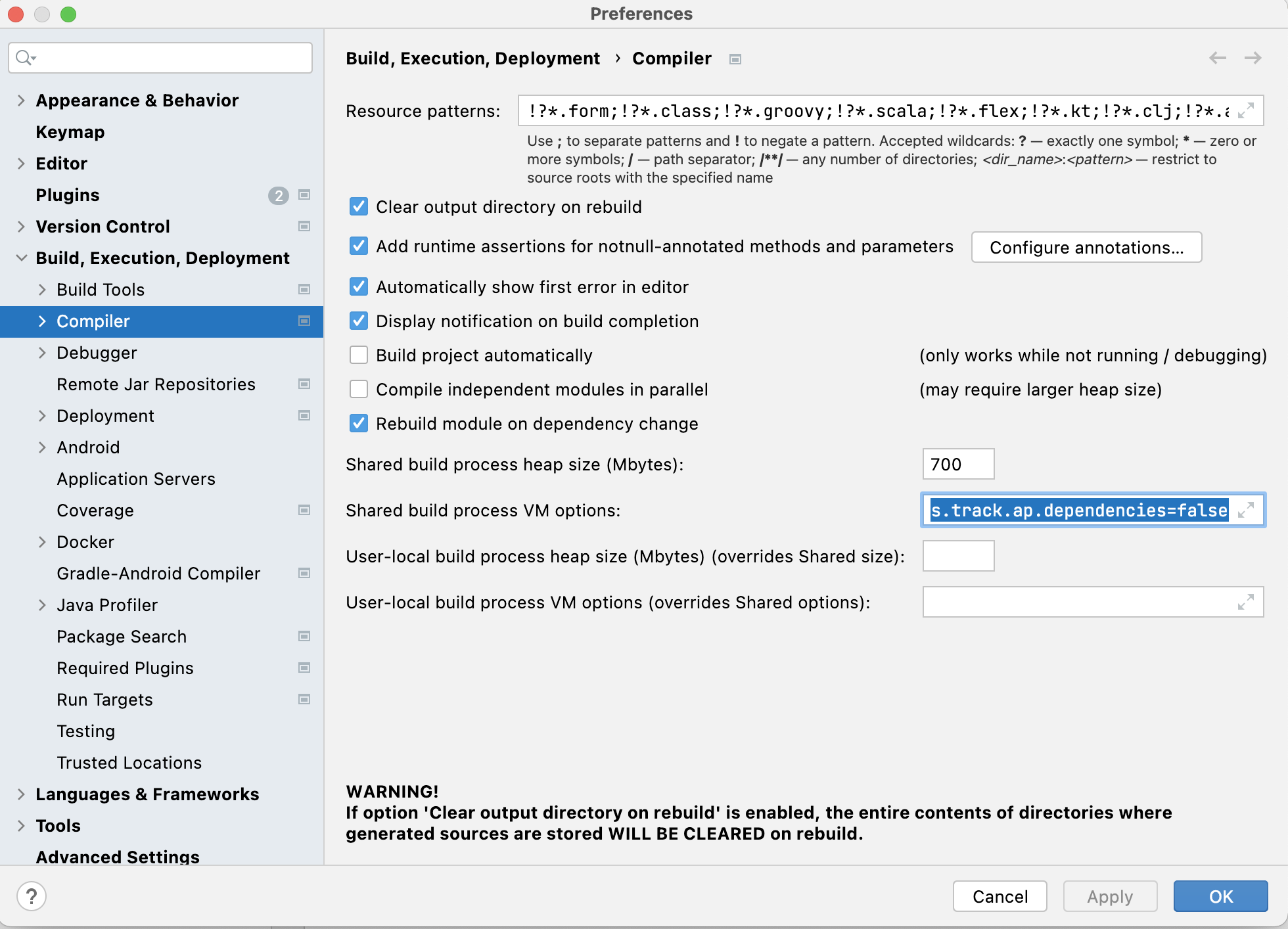Click the search magnifier icon in sidebar
The height and width of the screenshot is (929, 1288).
click(24, 58)
